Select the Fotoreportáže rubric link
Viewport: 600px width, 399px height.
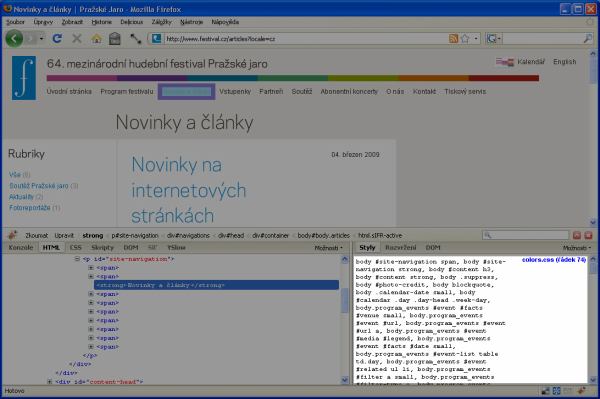point(30,208)
